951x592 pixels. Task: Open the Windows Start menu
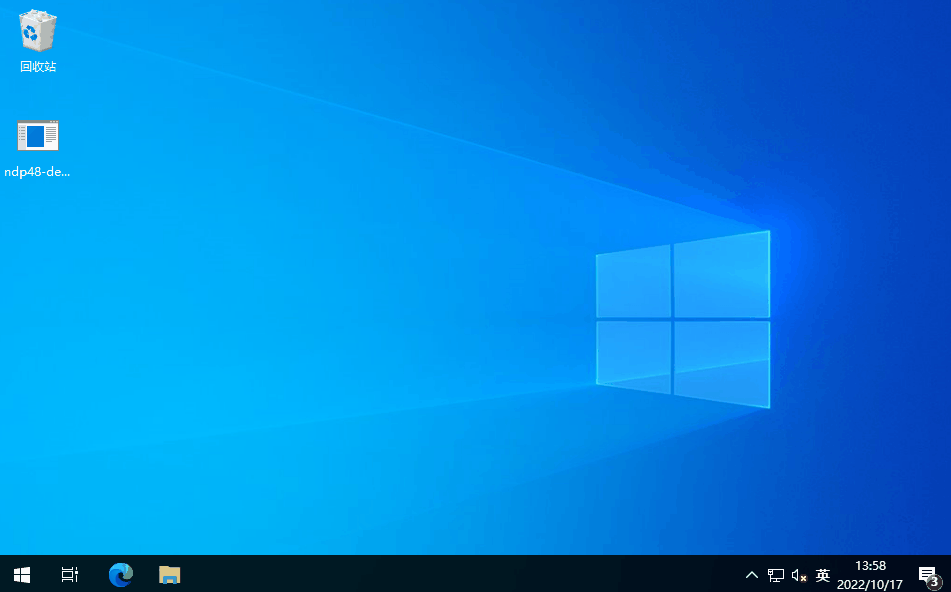[x=22, y=574]
